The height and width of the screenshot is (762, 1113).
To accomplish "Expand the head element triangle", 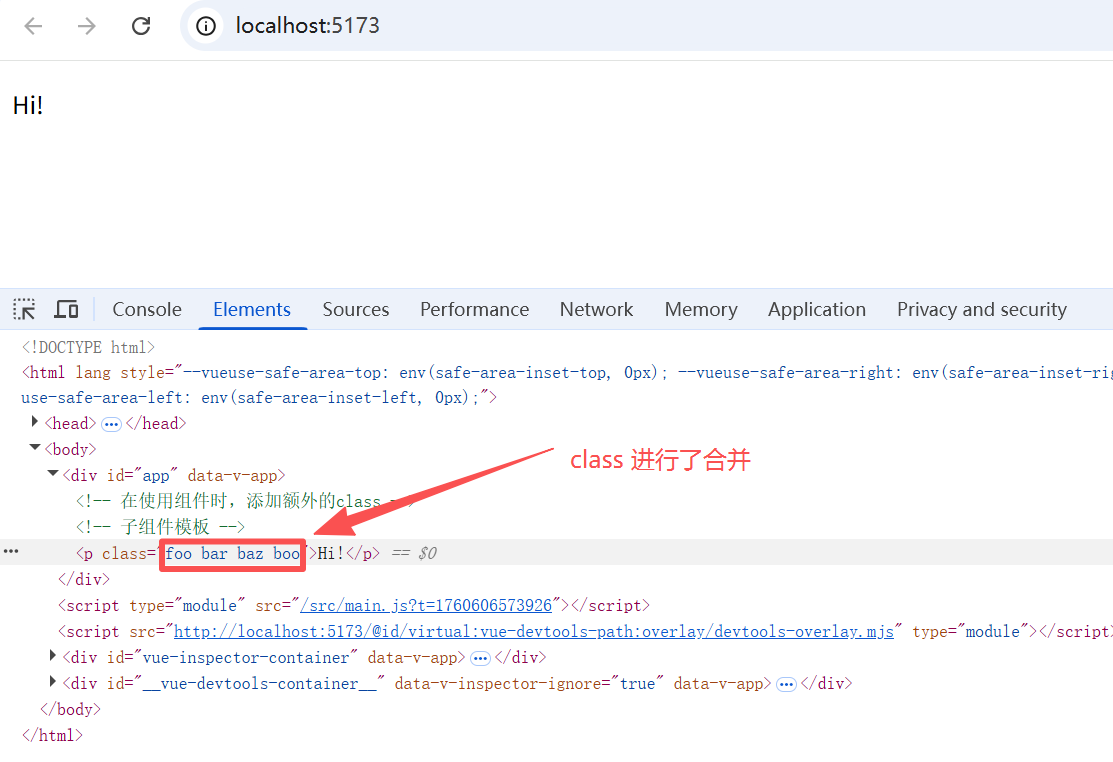I will 34,421.
